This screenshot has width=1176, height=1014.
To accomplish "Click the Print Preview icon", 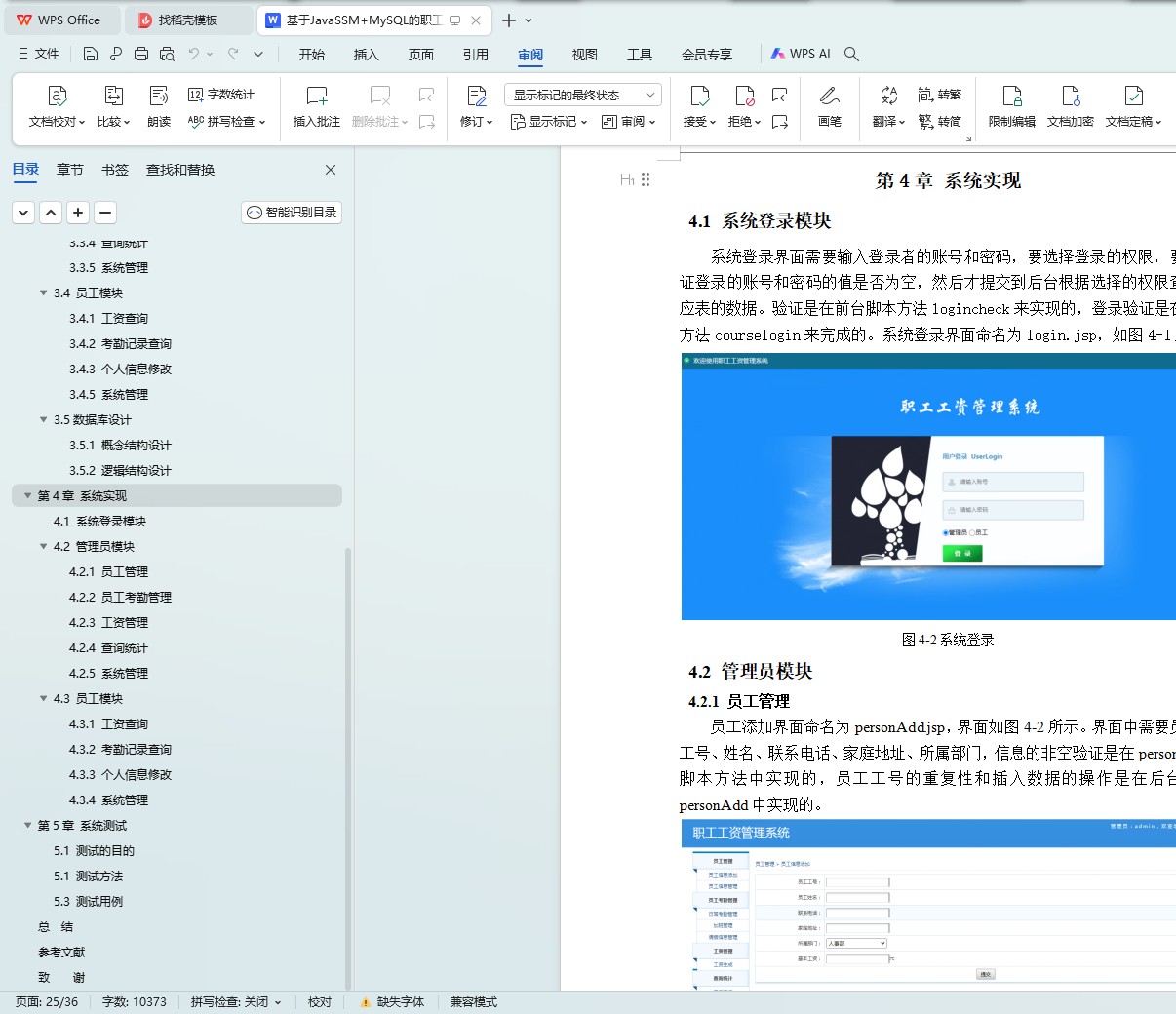I will tap(167, 54).
